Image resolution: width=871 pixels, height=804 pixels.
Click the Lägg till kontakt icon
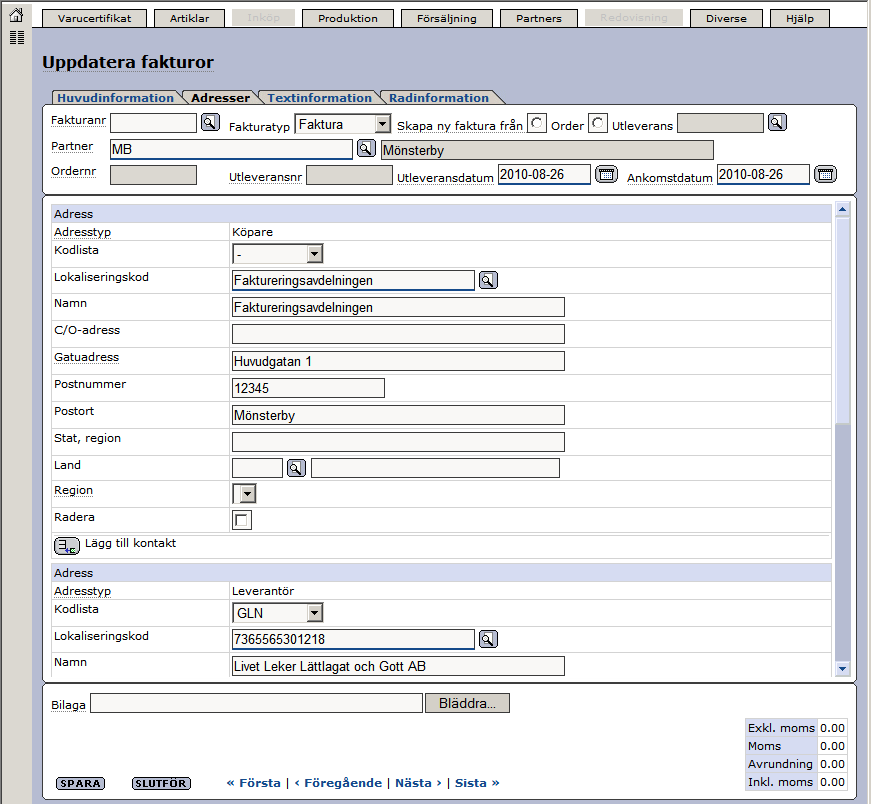[67, 546]
